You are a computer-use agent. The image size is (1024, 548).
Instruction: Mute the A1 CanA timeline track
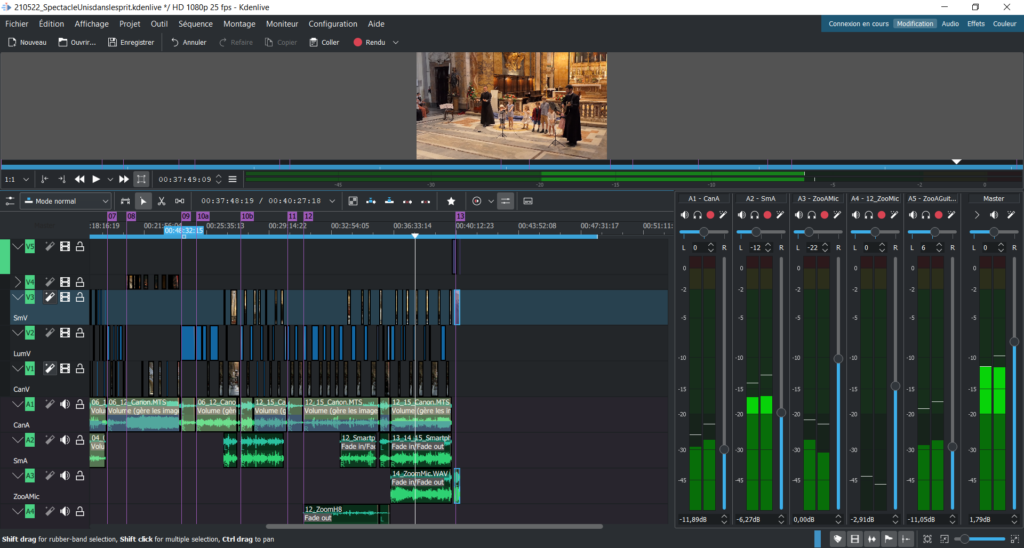pyautogui.click(x=65, y=404)
